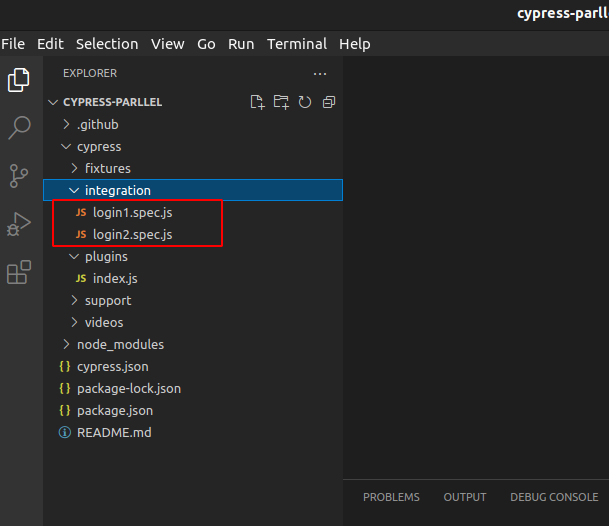Viewport: 609px width, 526px height.
Task: Collapse the integration folder chevron
Action: pos(74,190)
